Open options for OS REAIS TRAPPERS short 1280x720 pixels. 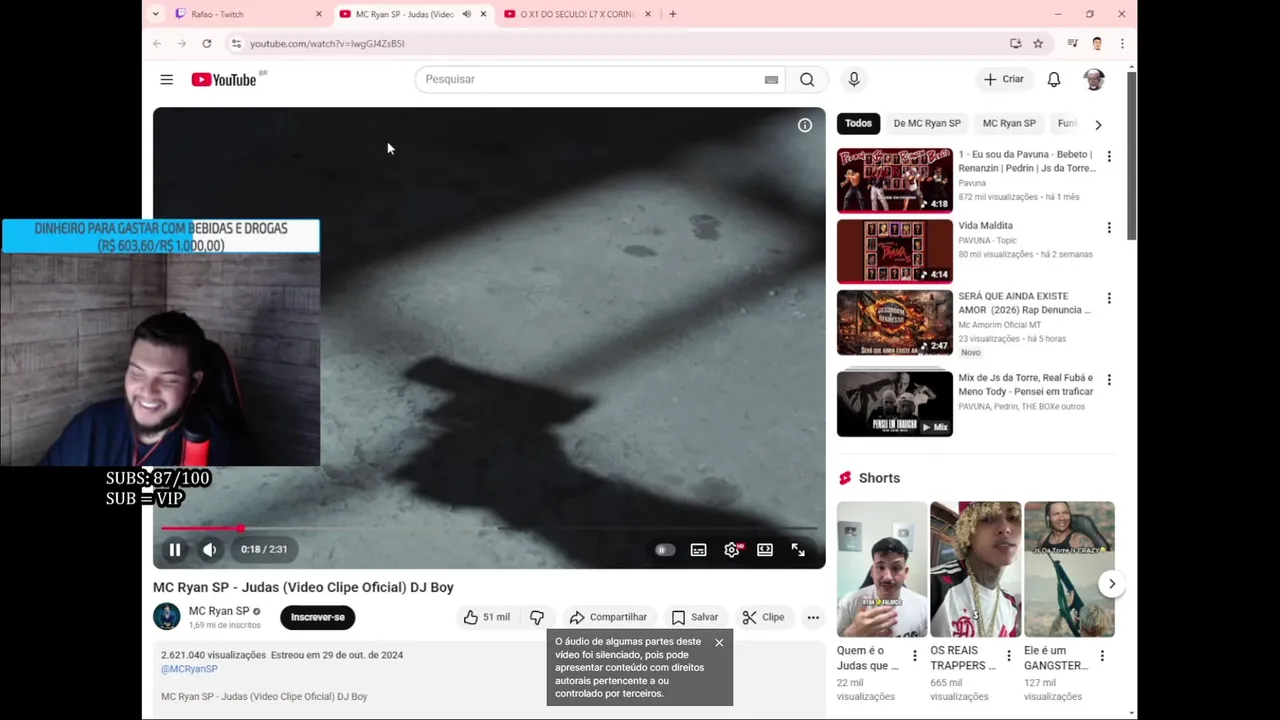click(x=1008, y=656)
